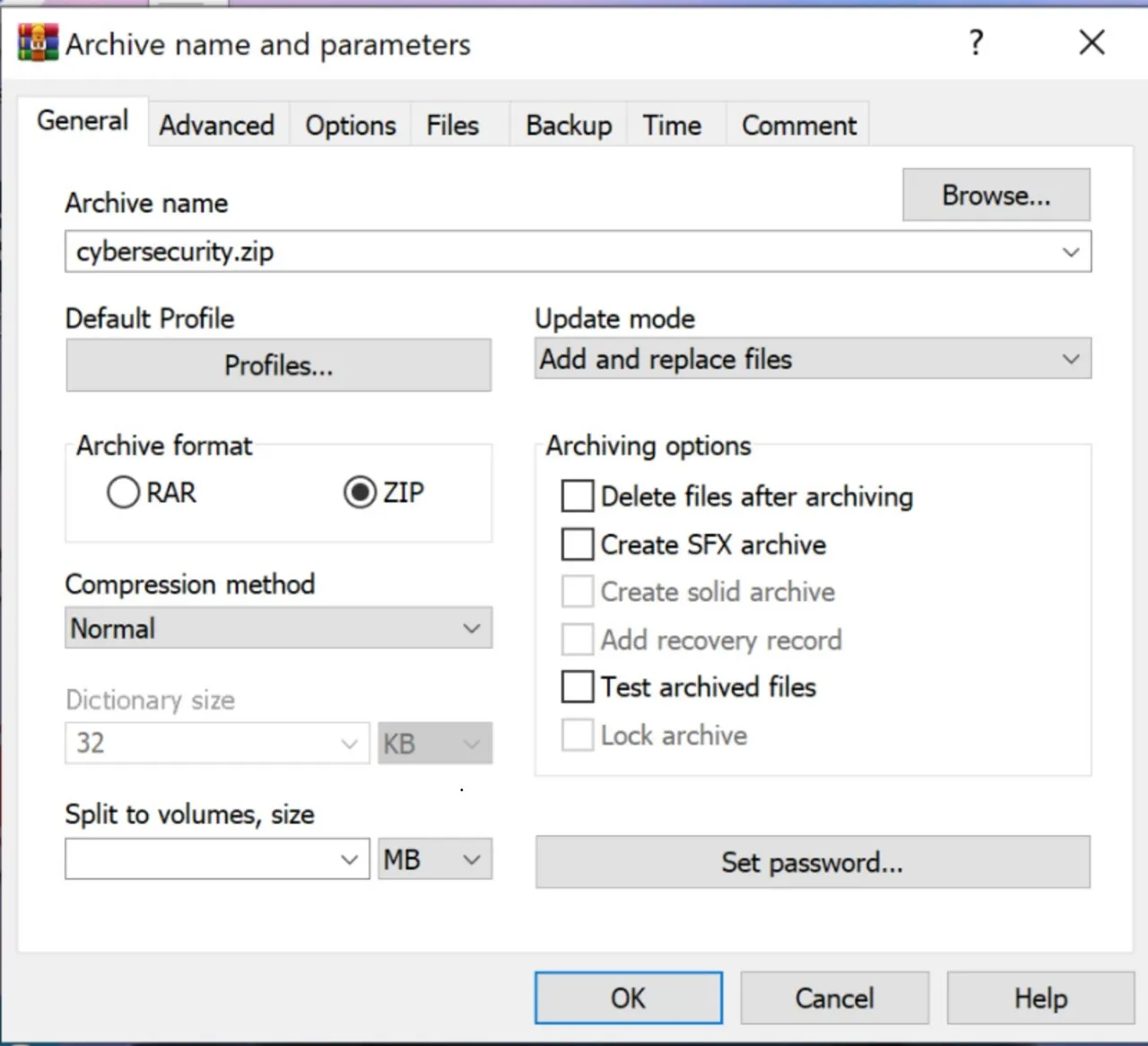Click the Dictionary size label
This screenshot has height=1046, width=1148.
point(150,700)
